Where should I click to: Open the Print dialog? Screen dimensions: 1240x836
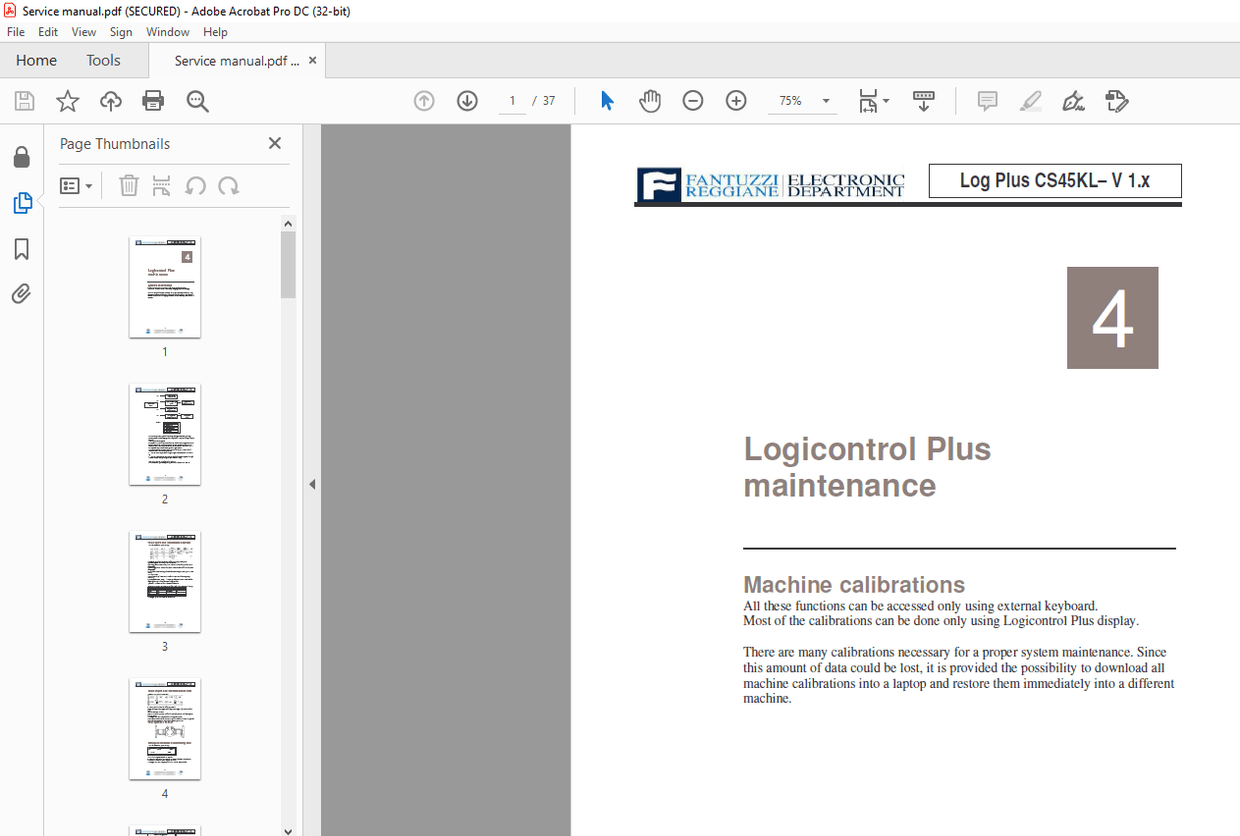coord(151,100)
